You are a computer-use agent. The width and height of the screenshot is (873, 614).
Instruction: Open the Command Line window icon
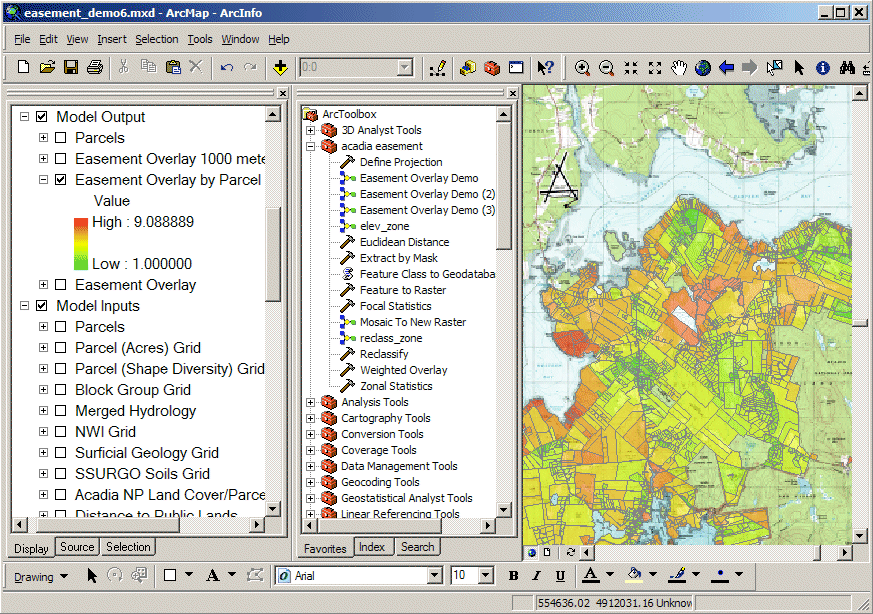(x=516, y=67)
